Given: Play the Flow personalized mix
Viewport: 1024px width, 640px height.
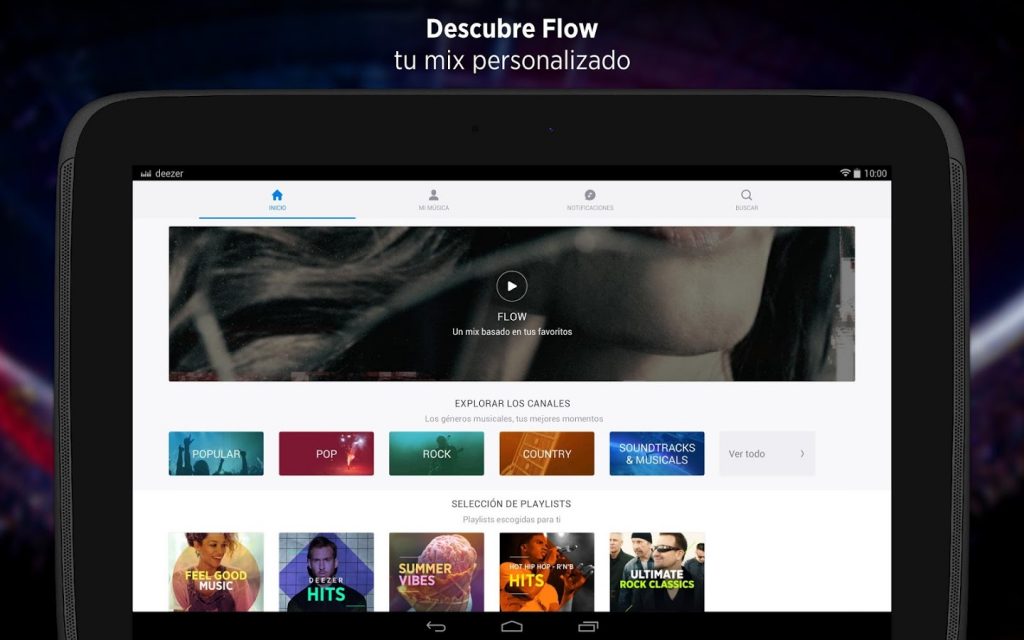Looking at the screenshot, I should (511, 286).
